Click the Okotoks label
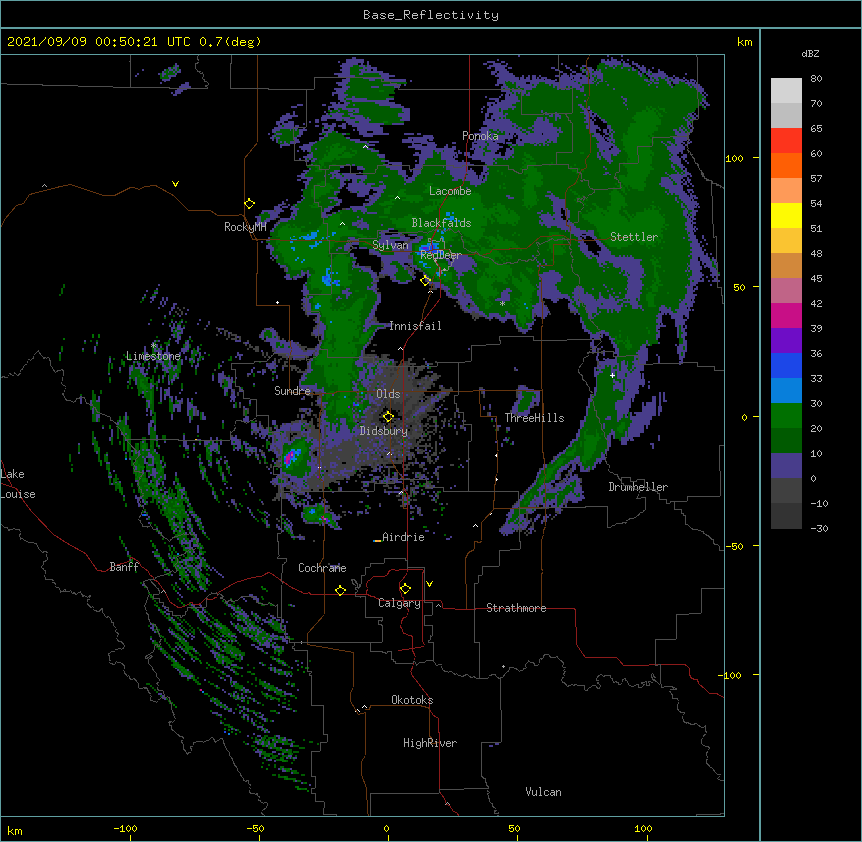 412,700
